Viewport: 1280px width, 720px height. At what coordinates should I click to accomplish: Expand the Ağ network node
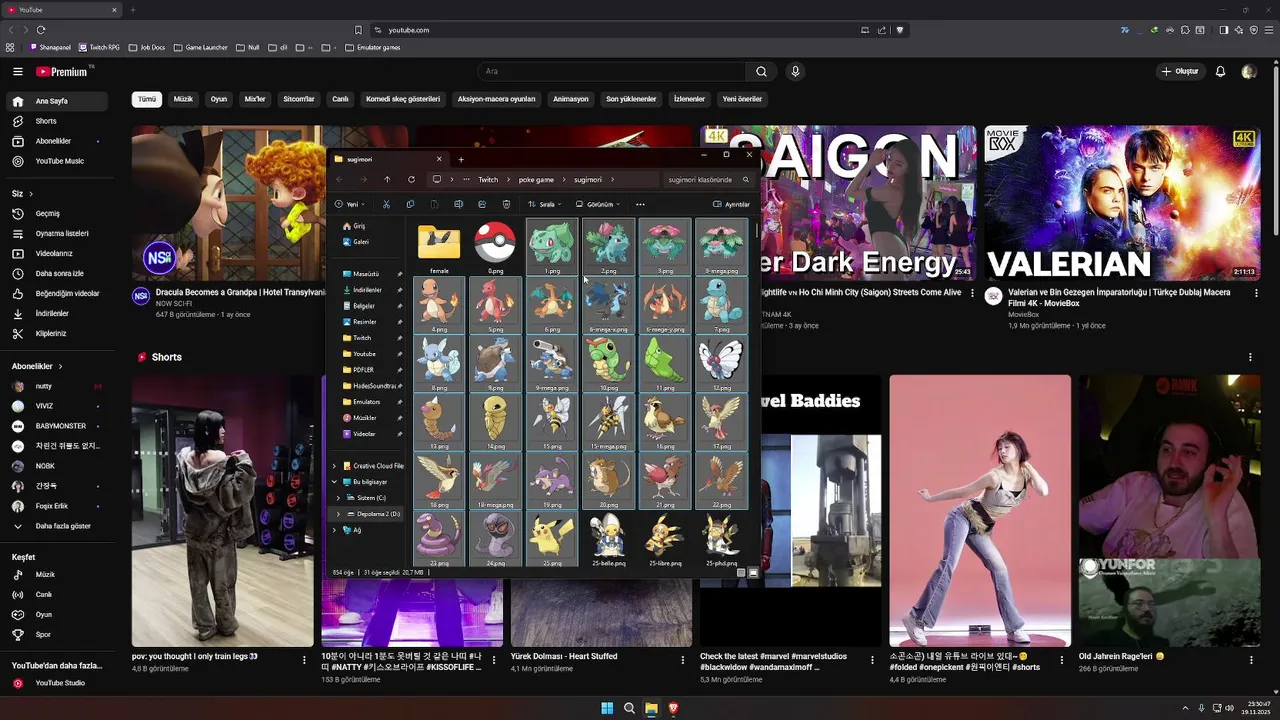(x=335, y=530)
